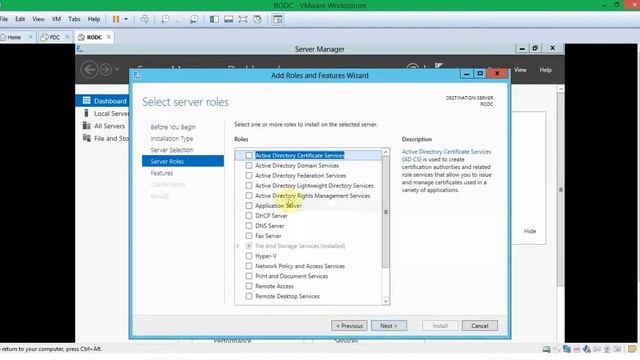
Task: Close the PDC tab
Action: [x=67, y=37]
